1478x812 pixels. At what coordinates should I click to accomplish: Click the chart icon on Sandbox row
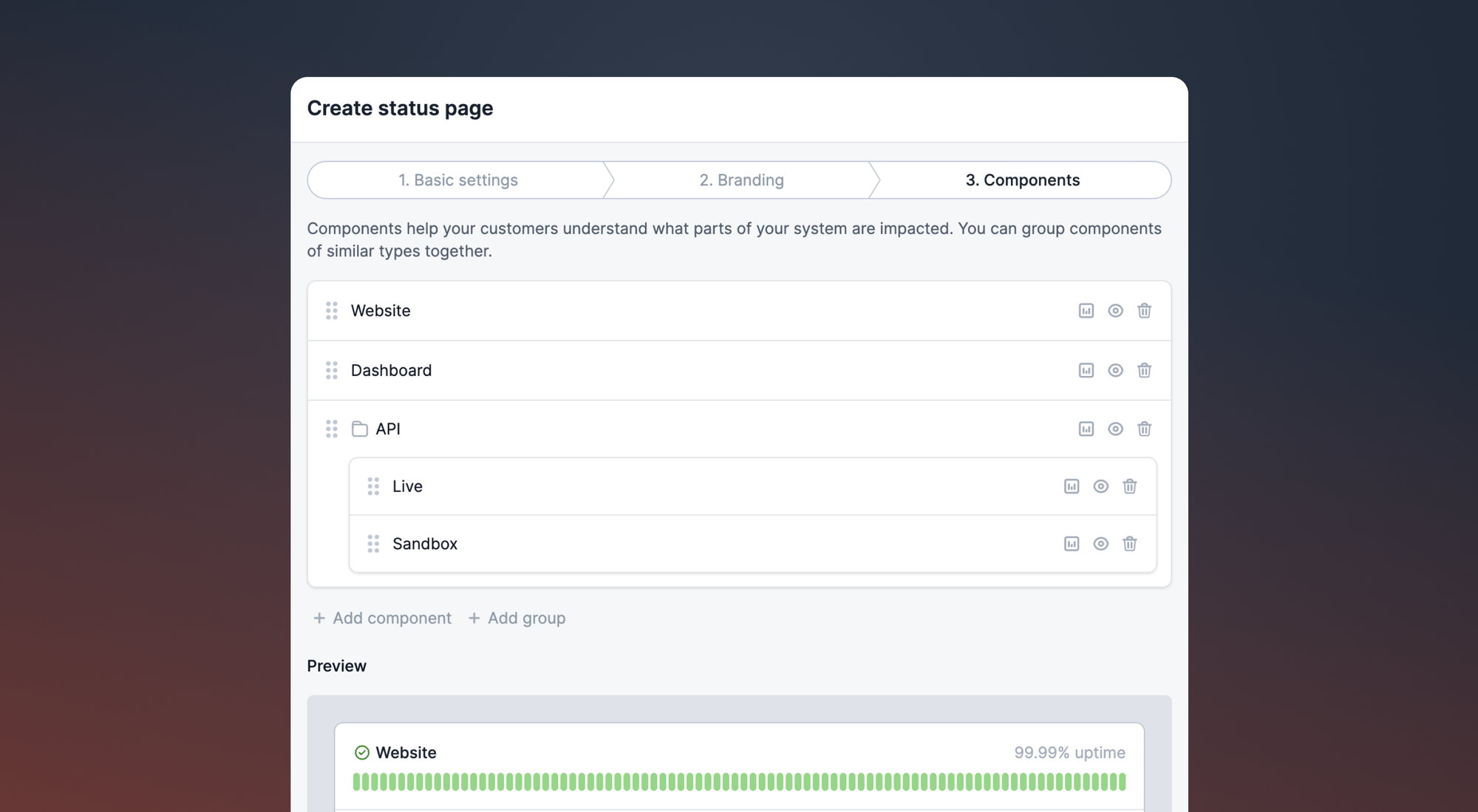click(1071, 544)
